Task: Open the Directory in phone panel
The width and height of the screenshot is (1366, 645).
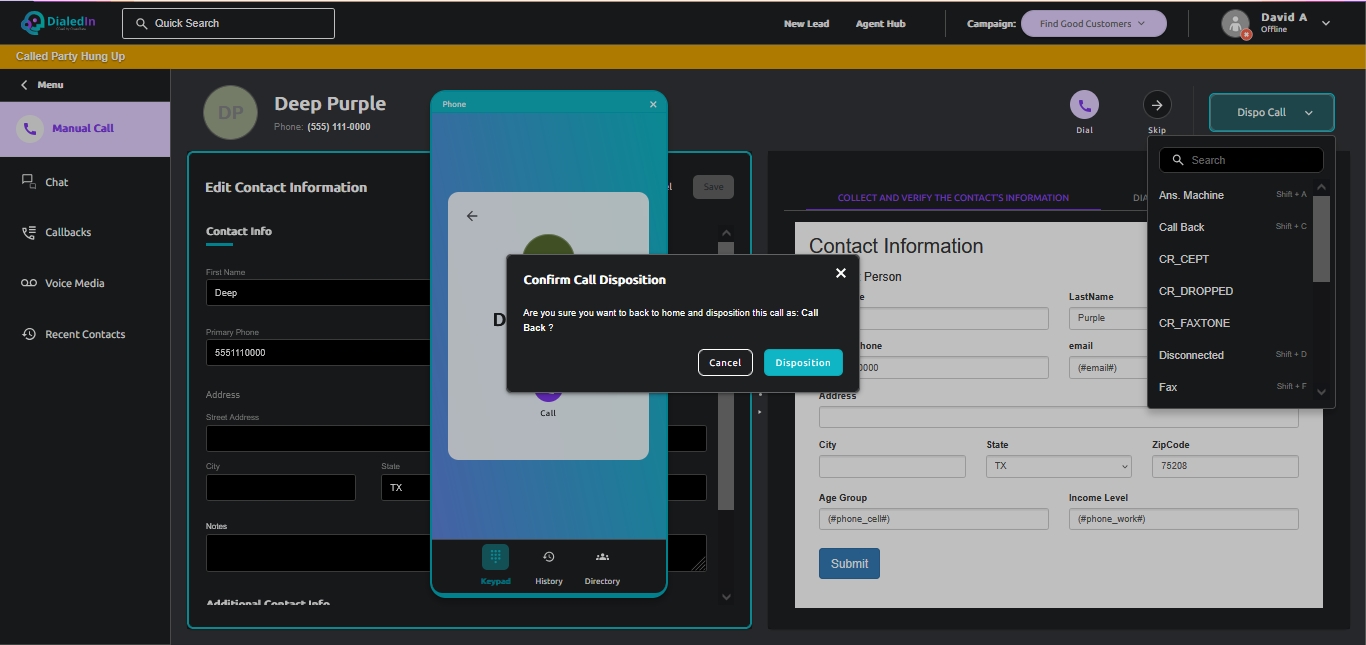Action: pyautogui.click(x=602, y=565)
